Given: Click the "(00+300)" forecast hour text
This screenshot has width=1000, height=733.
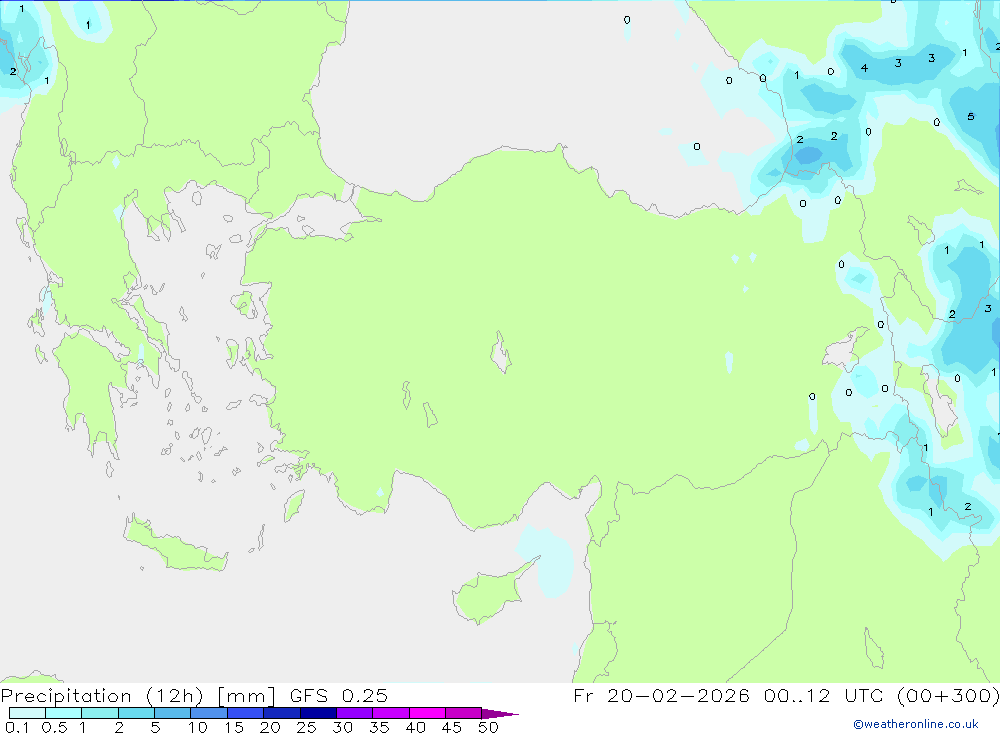Looking at the screenshot, I should coord(950,696).
